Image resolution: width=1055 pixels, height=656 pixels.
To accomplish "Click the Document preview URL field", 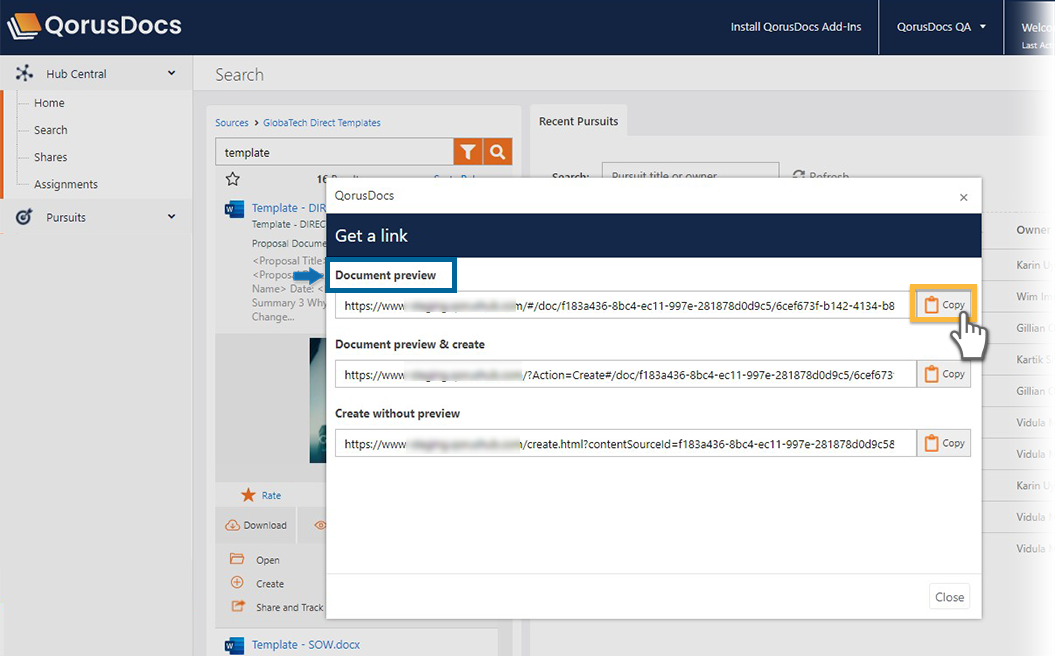I will click(626, 305).
